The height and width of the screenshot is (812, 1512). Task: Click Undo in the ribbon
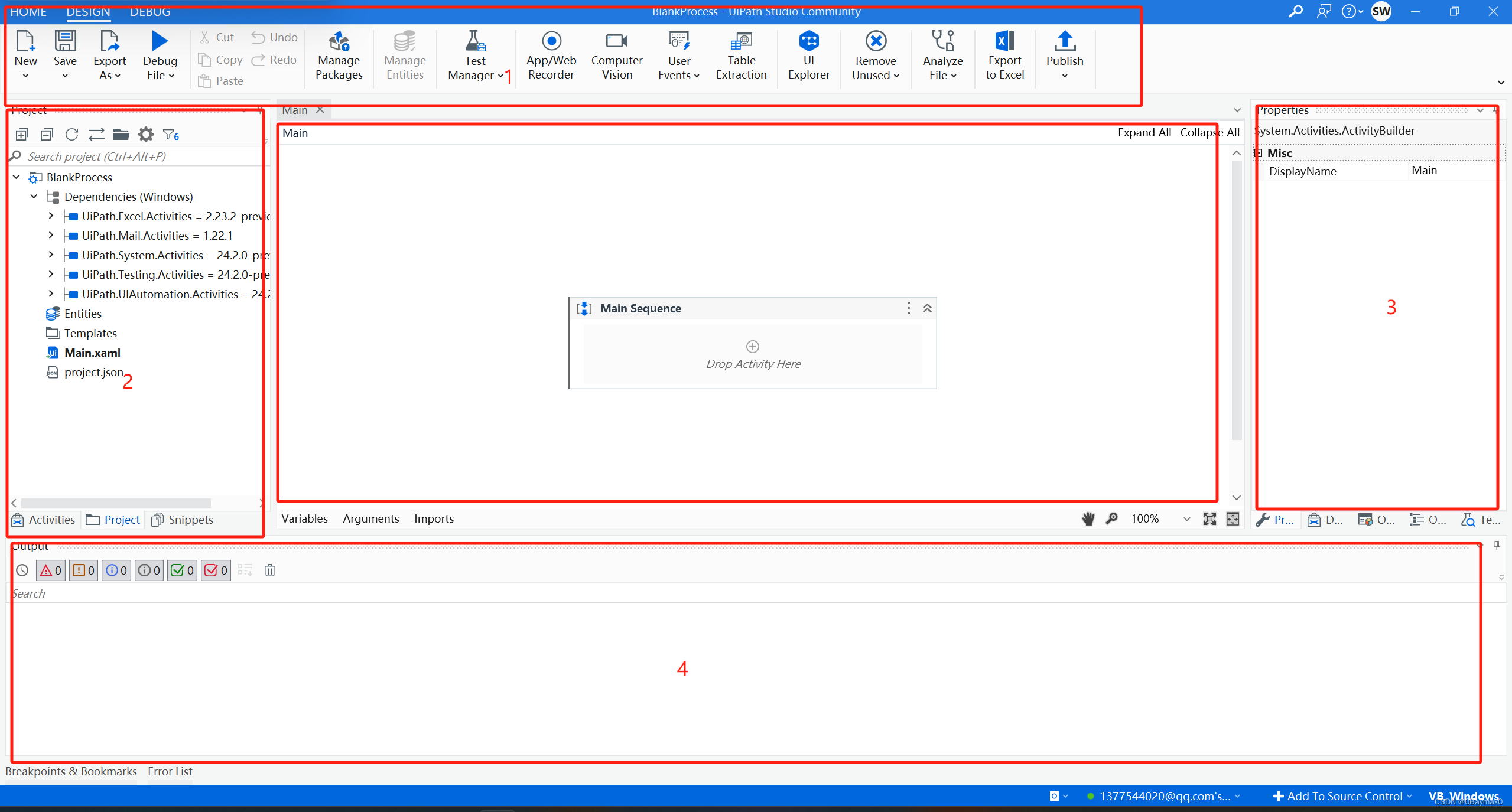[274, 37]
